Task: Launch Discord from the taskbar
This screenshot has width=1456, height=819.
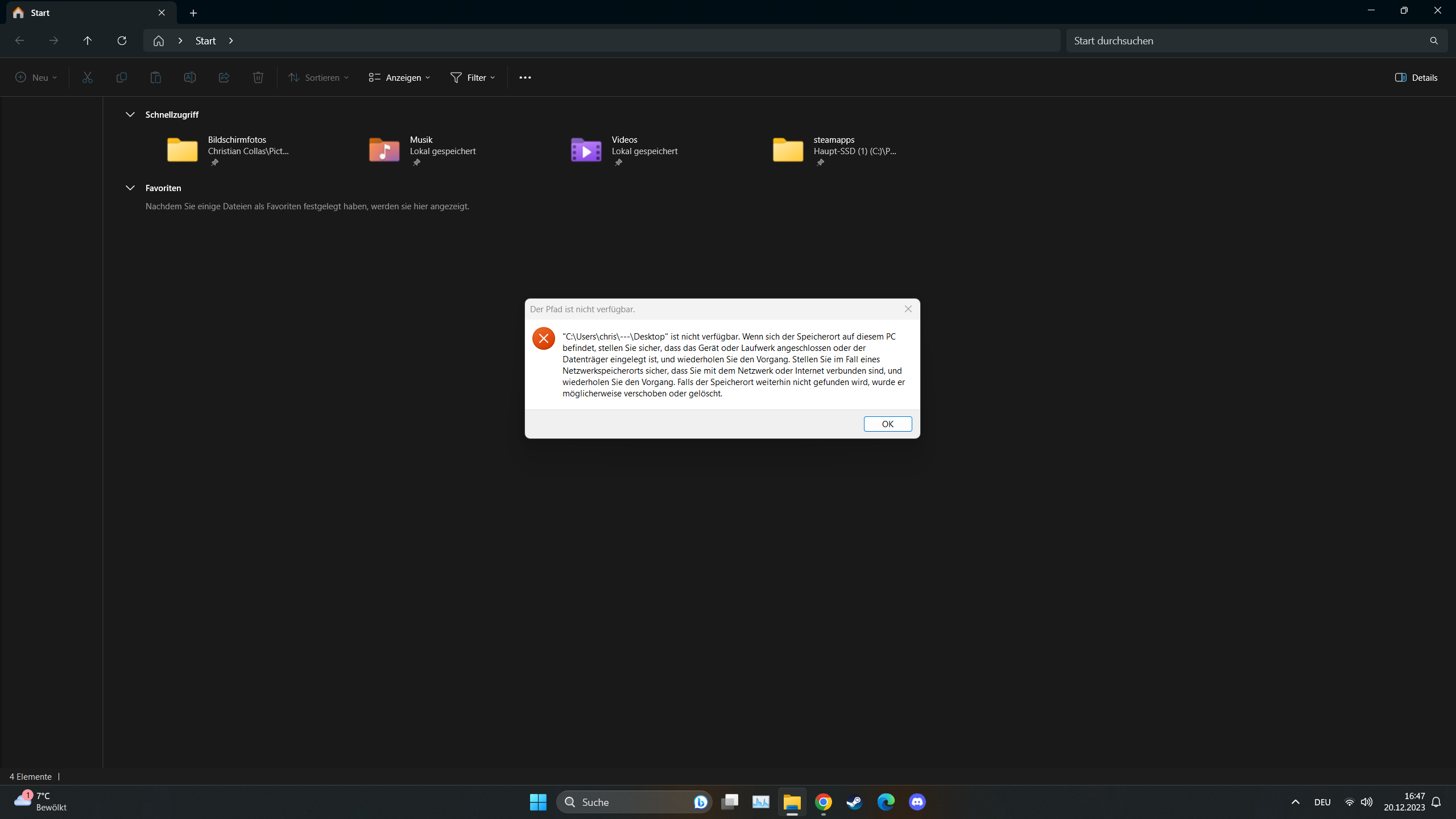Action: pyautogui.click(x=917, y=802)
